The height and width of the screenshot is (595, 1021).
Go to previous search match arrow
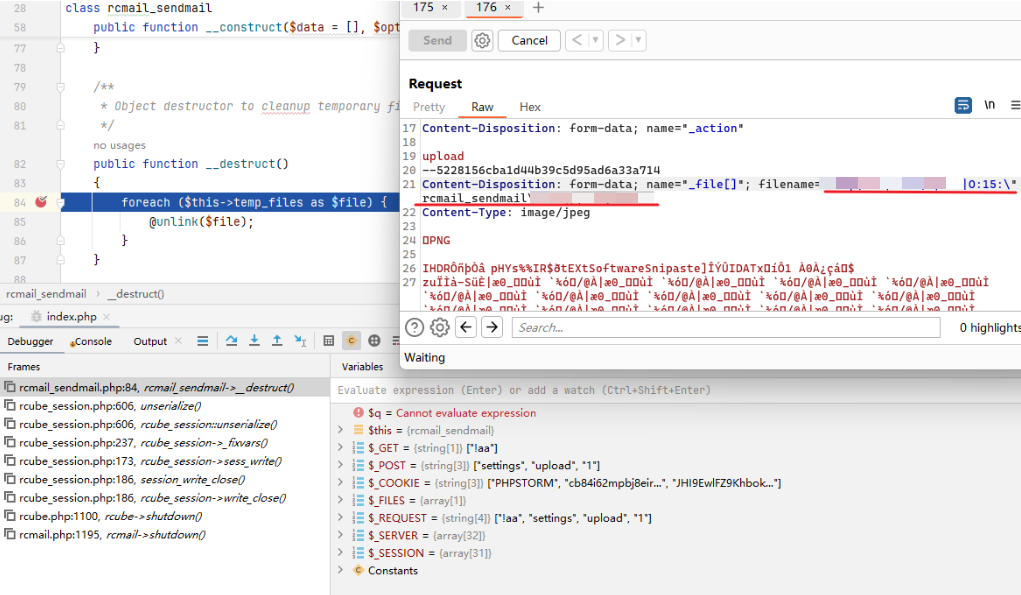(x=466, y=327)
